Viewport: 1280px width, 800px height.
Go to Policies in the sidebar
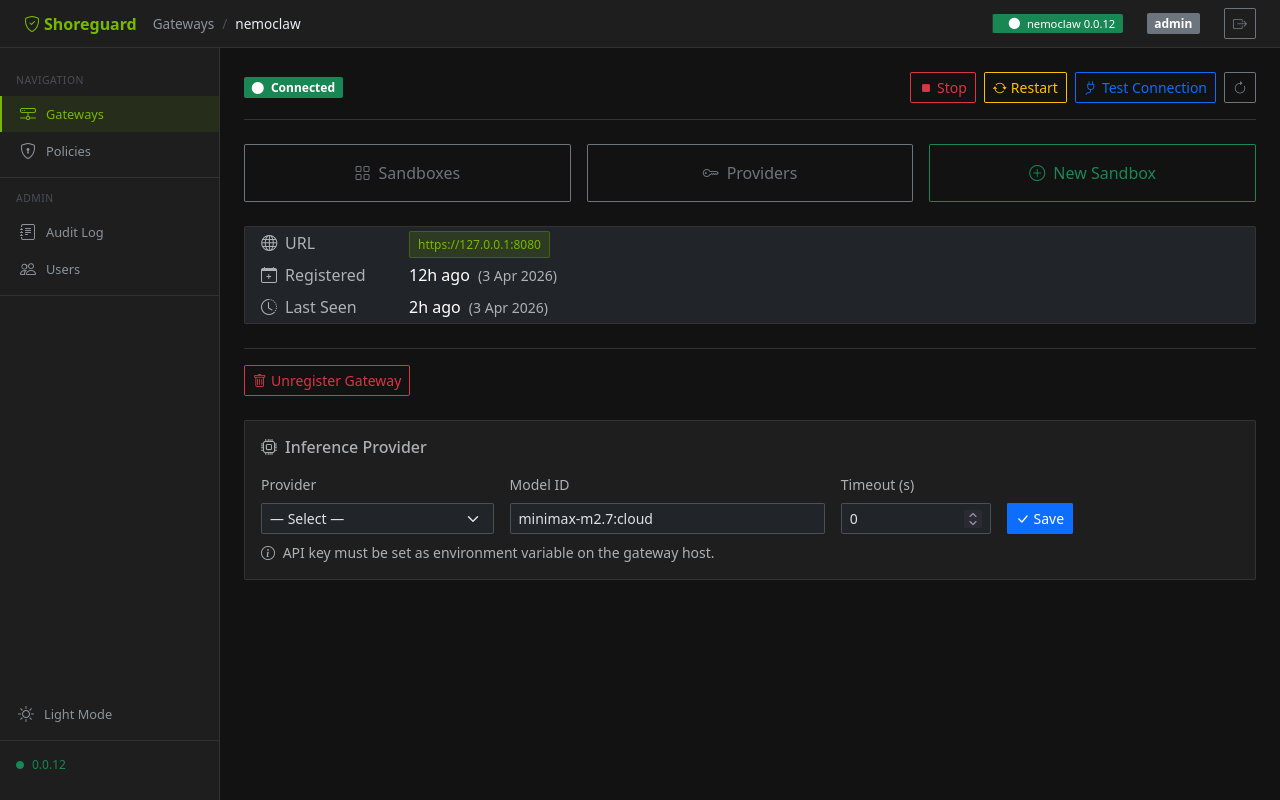coord(68,151)
